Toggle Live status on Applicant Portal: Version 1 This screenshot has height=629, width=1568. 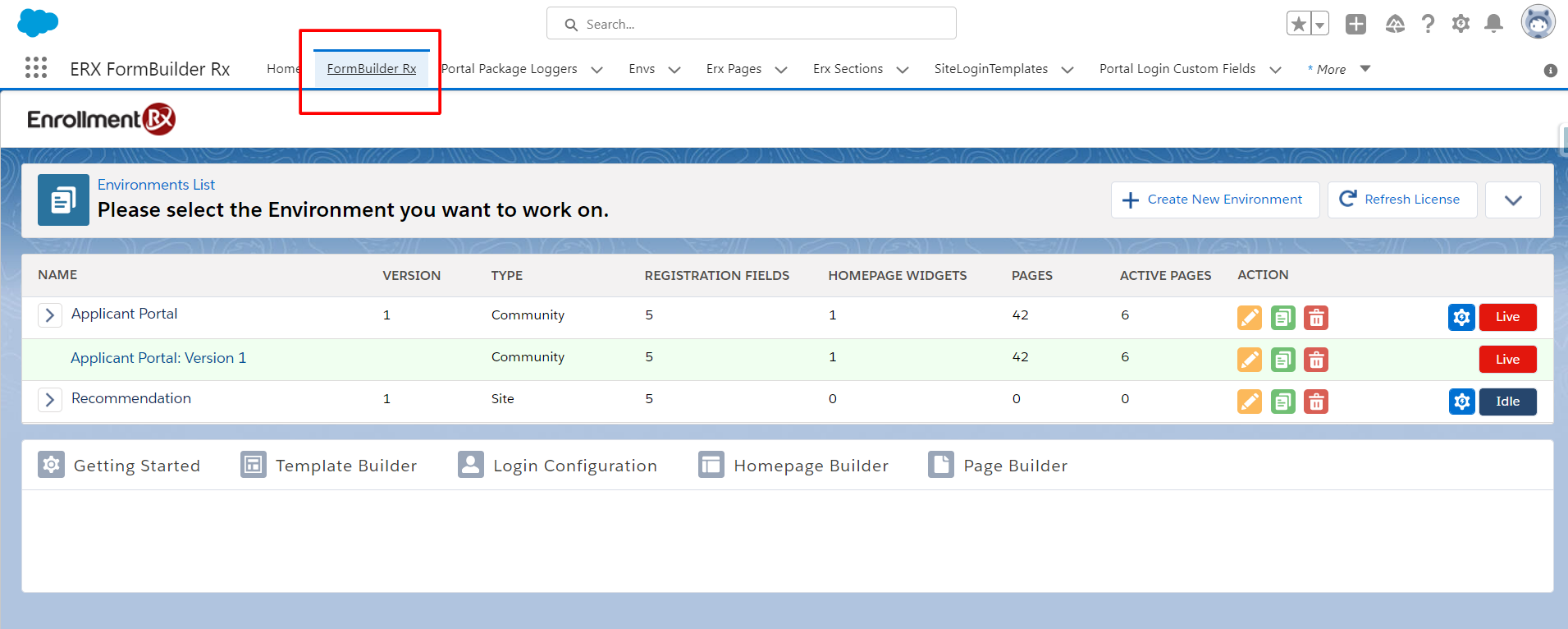click(x=1507, y=360)
